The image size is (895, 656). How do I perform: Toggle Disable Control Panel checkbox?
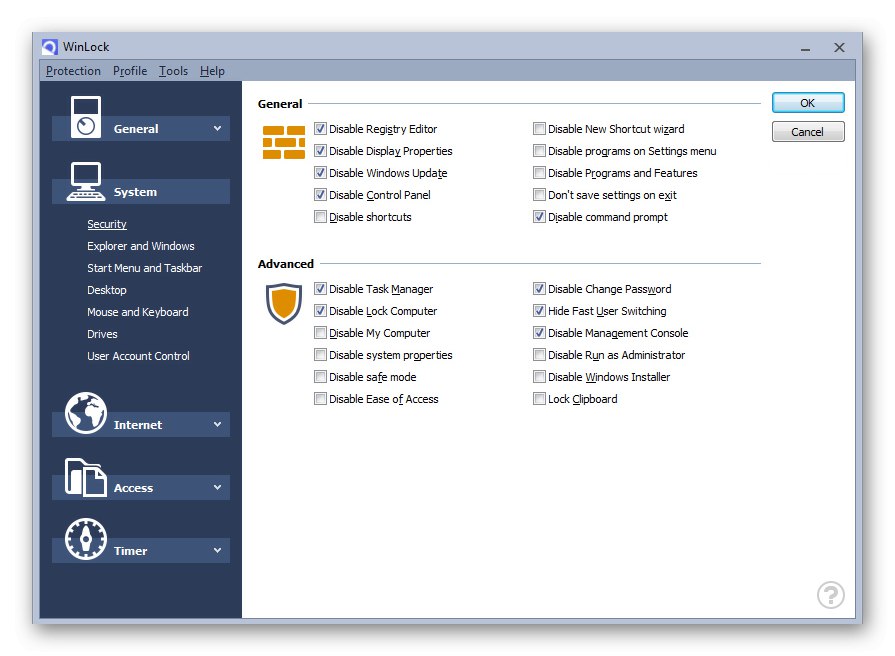point(320,195)
